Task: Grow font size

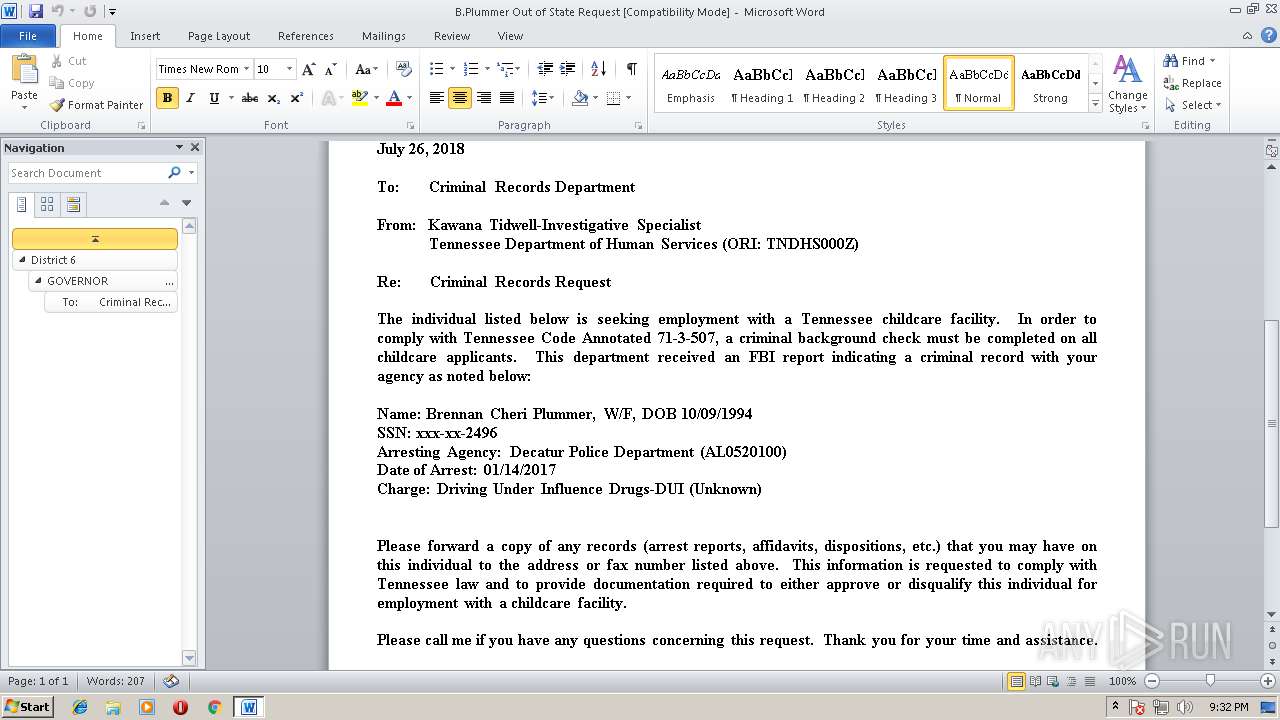Action: click(309, 69)
